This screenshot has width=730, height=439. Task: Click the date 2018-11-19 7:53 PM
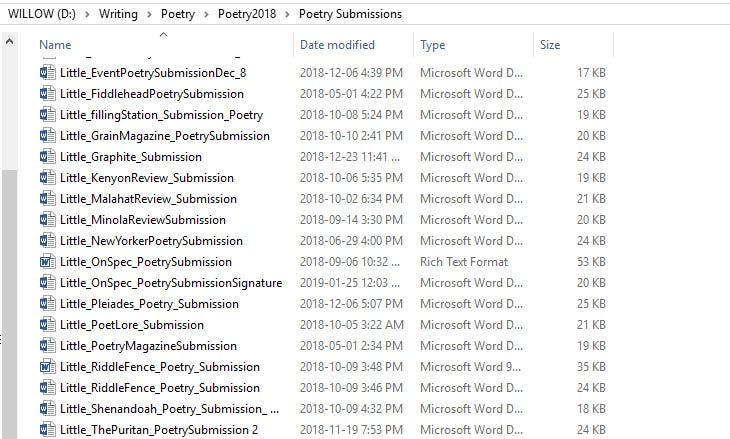point(351,430)
